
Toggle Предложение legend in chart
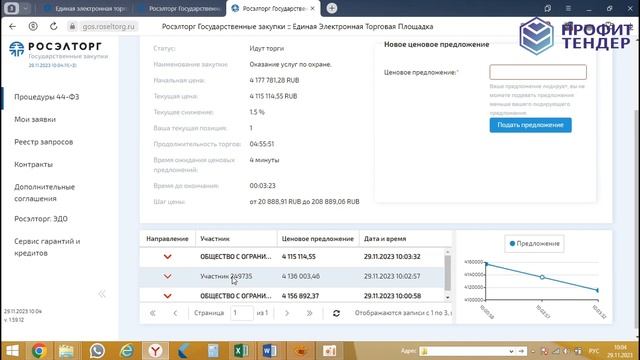pos(534,244)
